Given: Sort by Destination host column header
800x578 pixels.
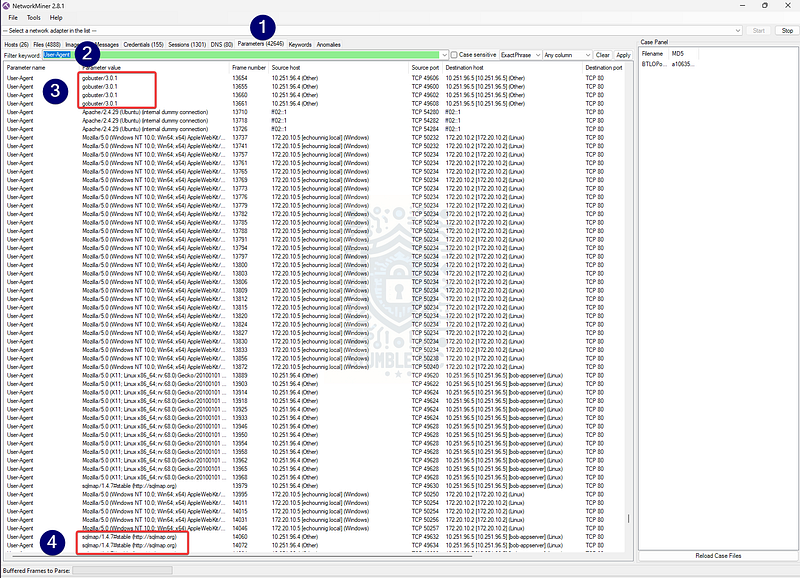Looking at the screenshot, I should 513,67.
